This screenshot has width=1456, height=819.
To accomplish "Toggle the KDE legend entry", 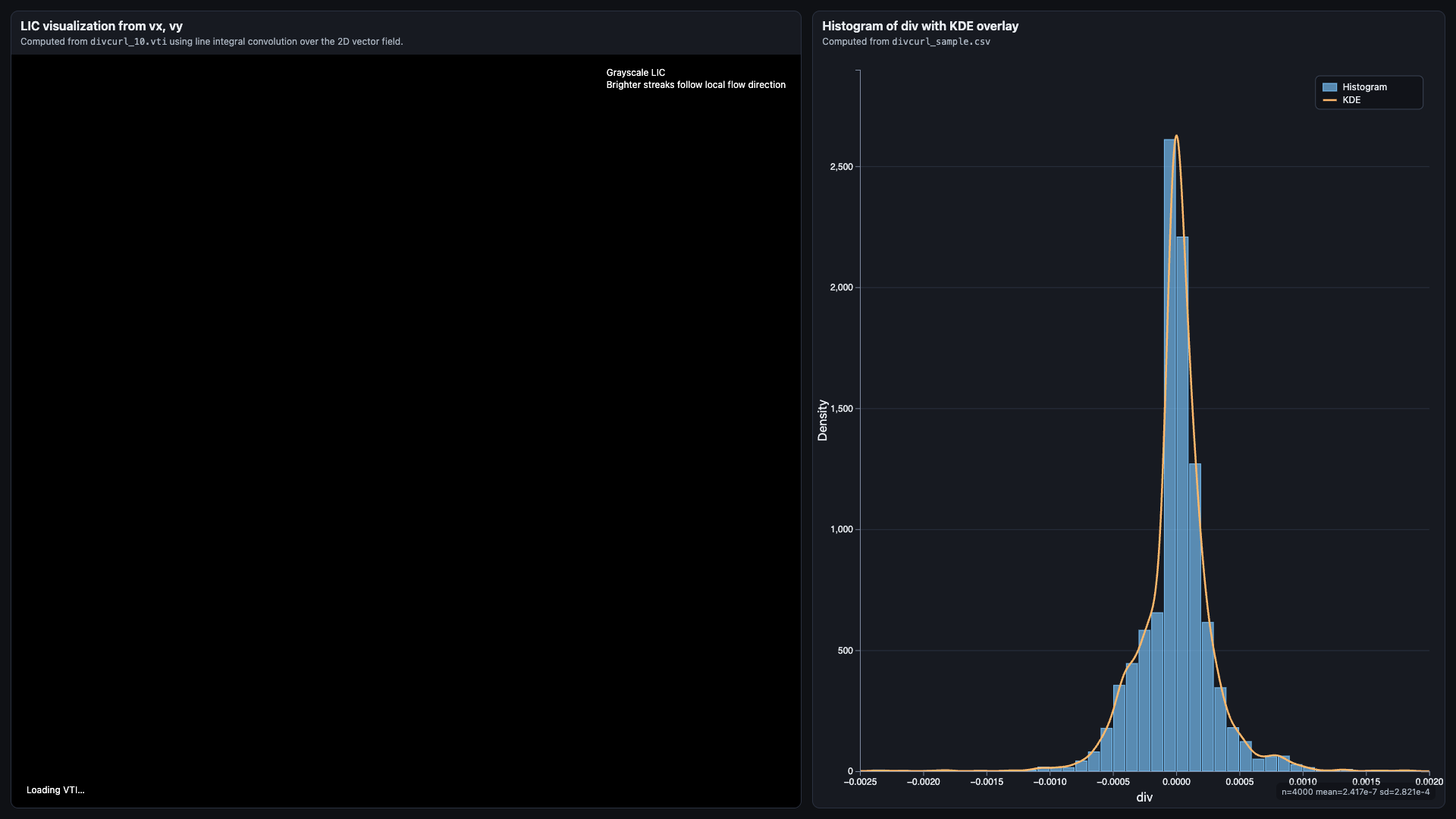I will (x=1341, y=100).
